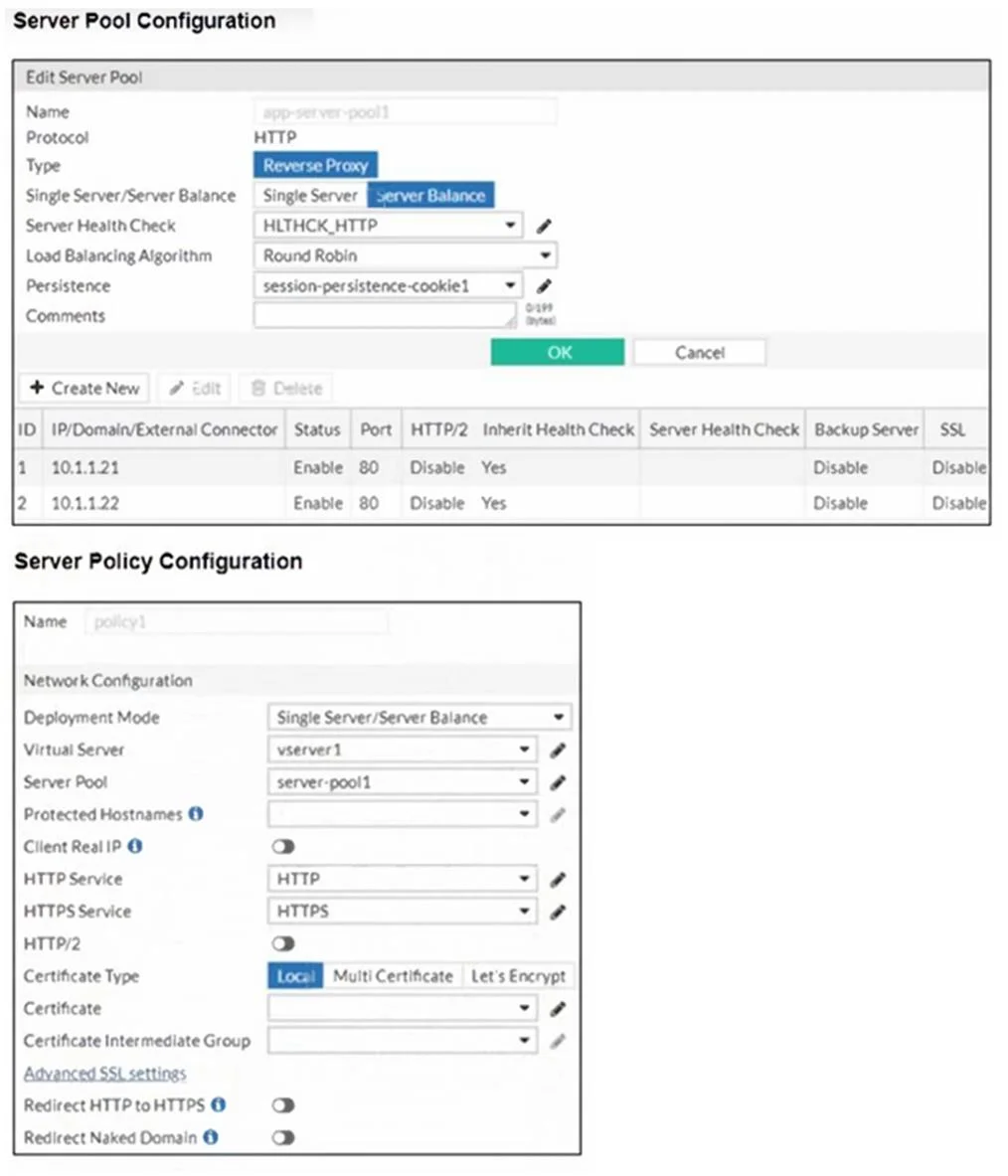Click the pool Name input field
Screen dimensions: 1008x1176
click(405, 111)
